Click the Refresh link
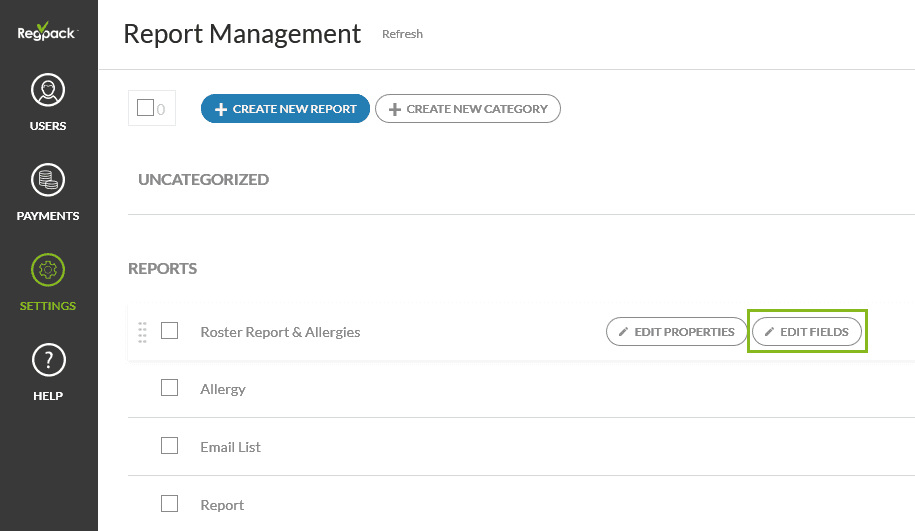This screenshot has height=531, width=915. 402,34
